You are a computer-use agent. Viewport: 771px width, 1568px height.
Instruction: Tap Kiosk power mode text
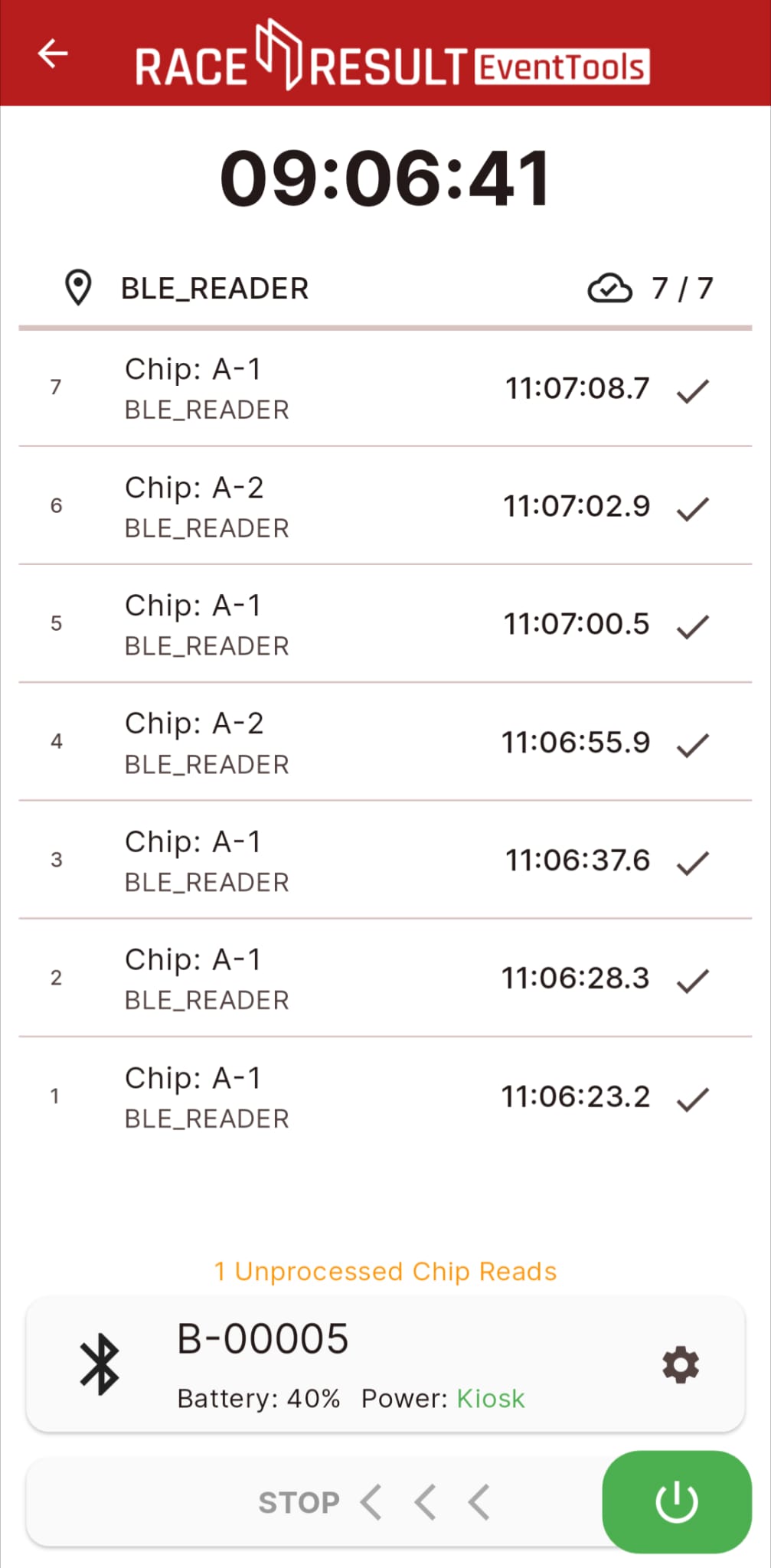pos(491,1399)
